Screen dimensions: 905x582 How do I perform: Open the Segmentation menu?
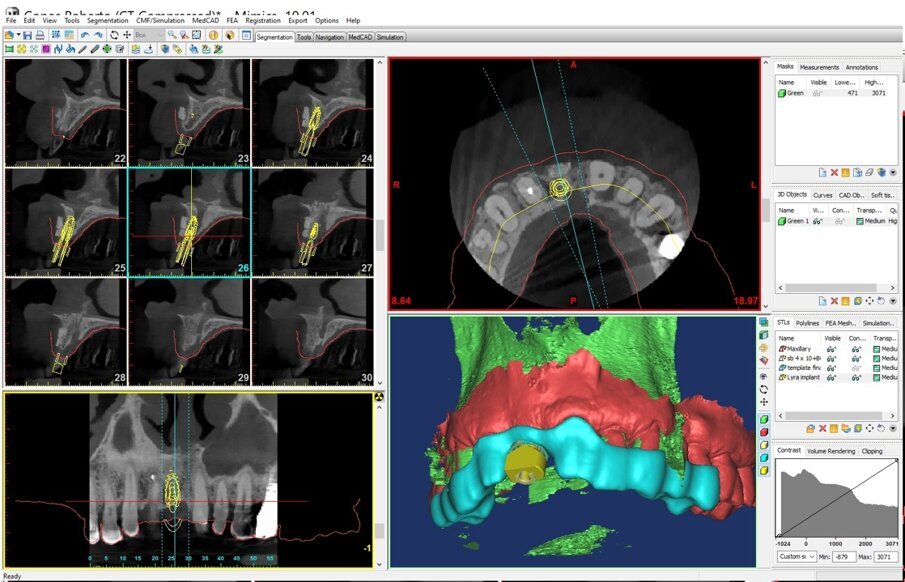pos(107,20)
